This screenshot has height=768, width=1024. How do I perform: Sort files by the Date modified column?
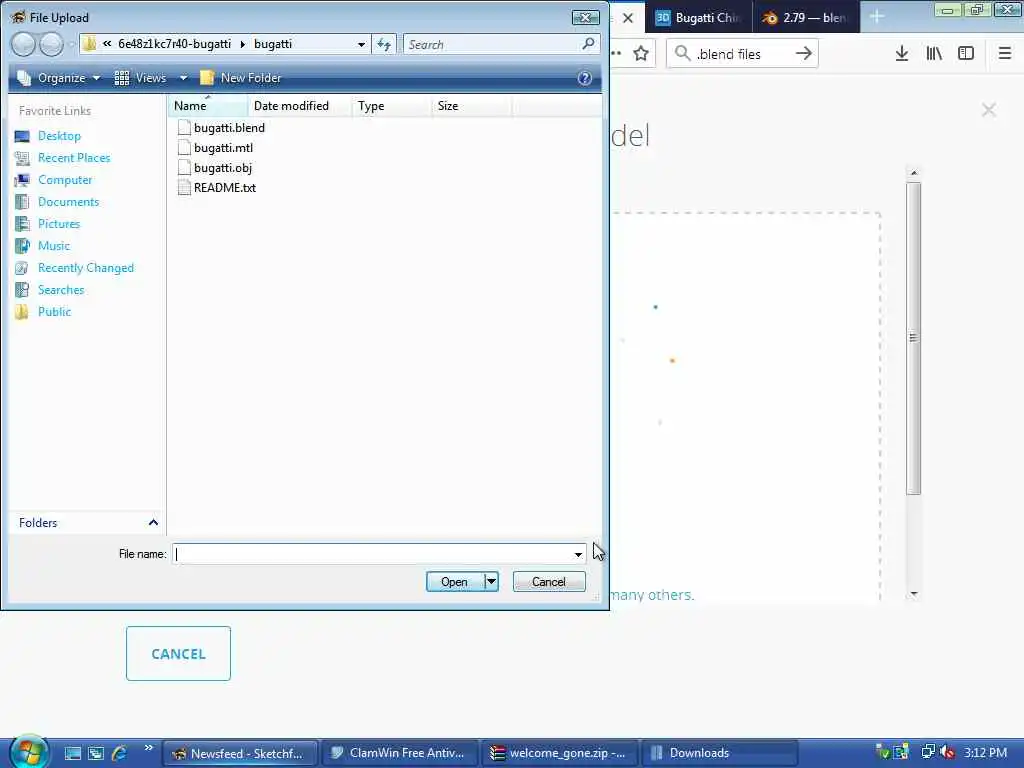point(299,106)
